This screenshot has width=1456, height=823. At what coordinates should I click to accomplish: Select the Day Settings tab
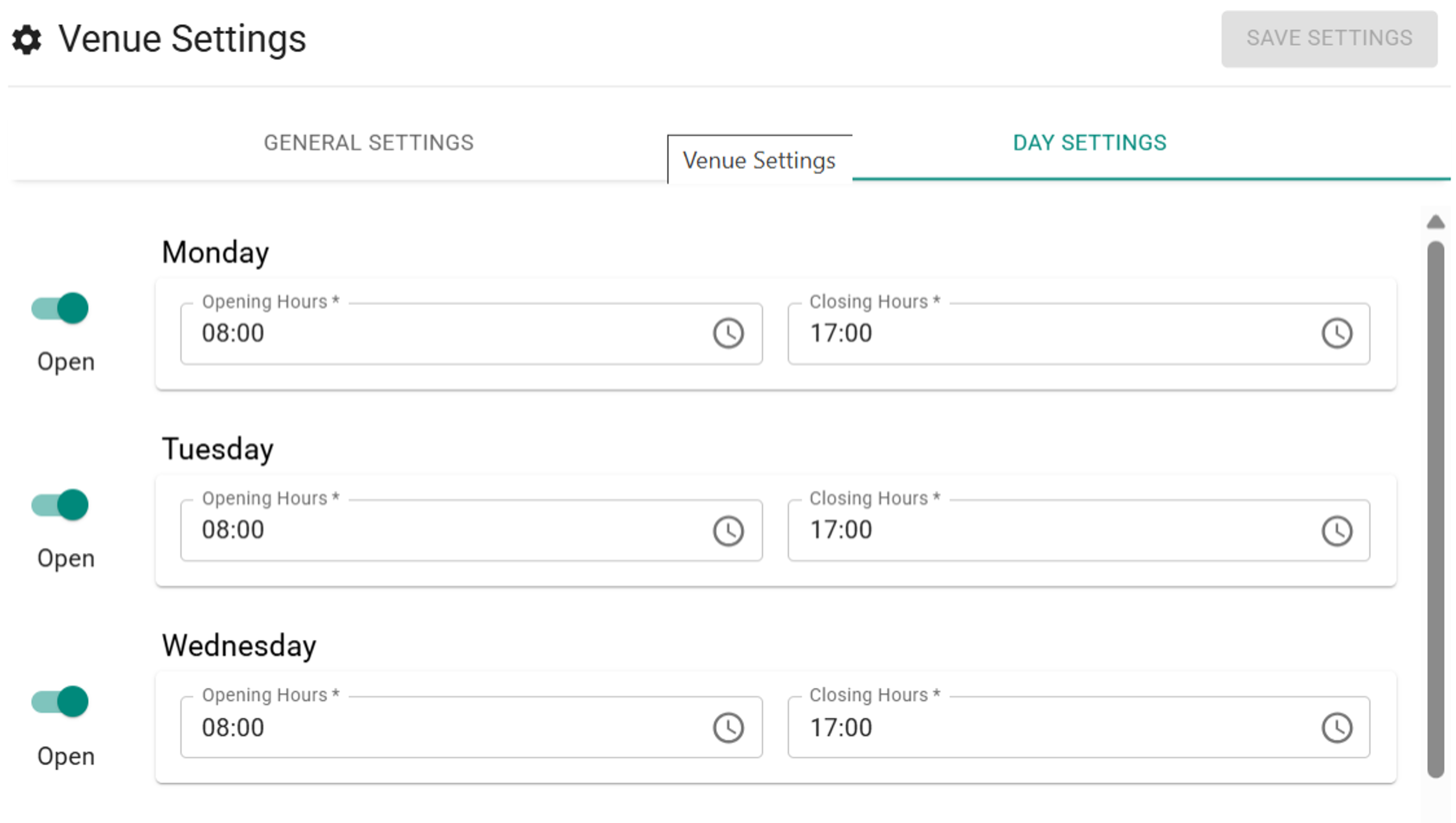(1089, 143)
